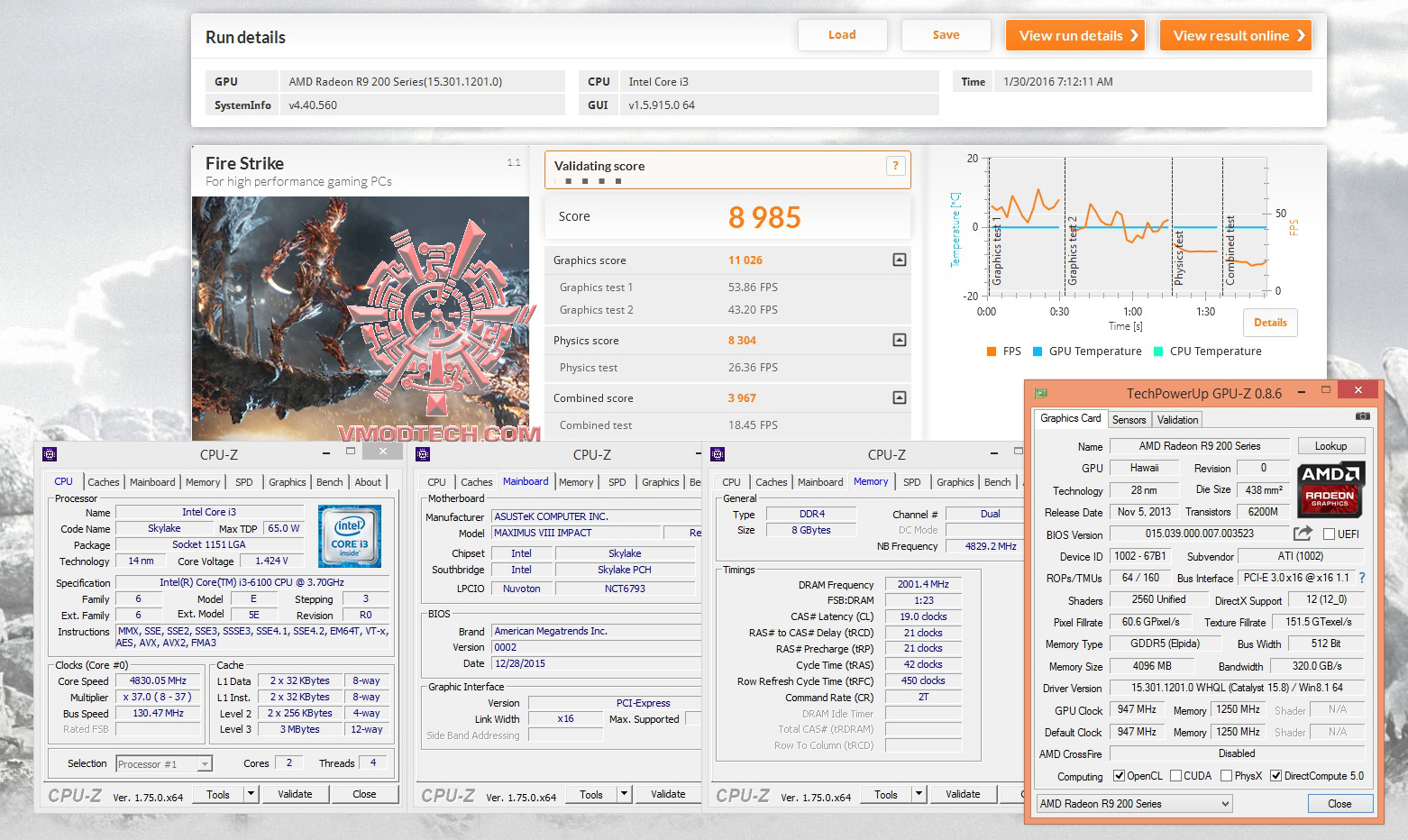Image resolution: width=1408 pixels, height=840 pixels.
Task: Click Validate in CPU-Z memory timings window
Action: [963, 794]
